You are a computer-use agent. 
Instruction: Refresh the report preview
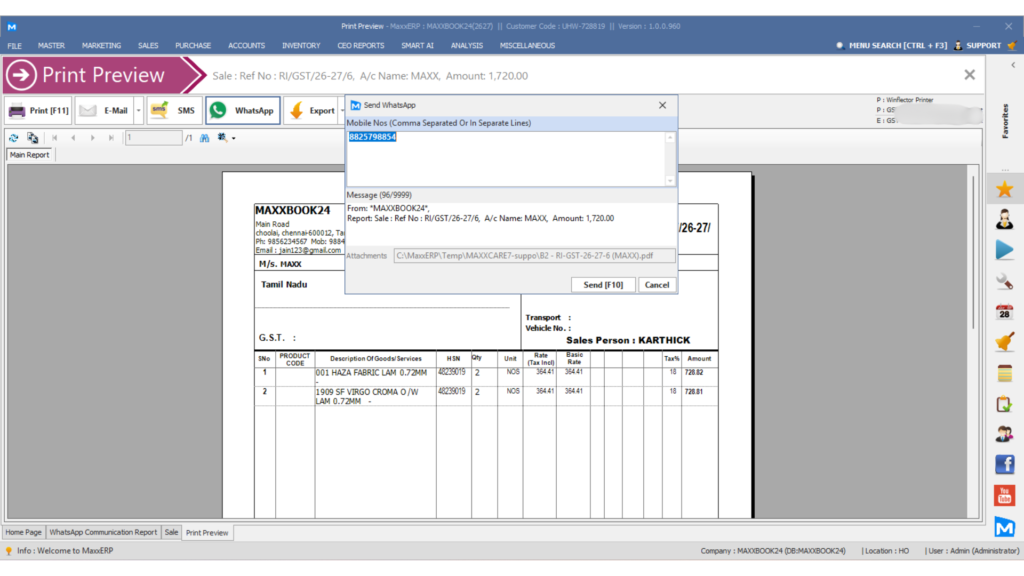point(14,138)
